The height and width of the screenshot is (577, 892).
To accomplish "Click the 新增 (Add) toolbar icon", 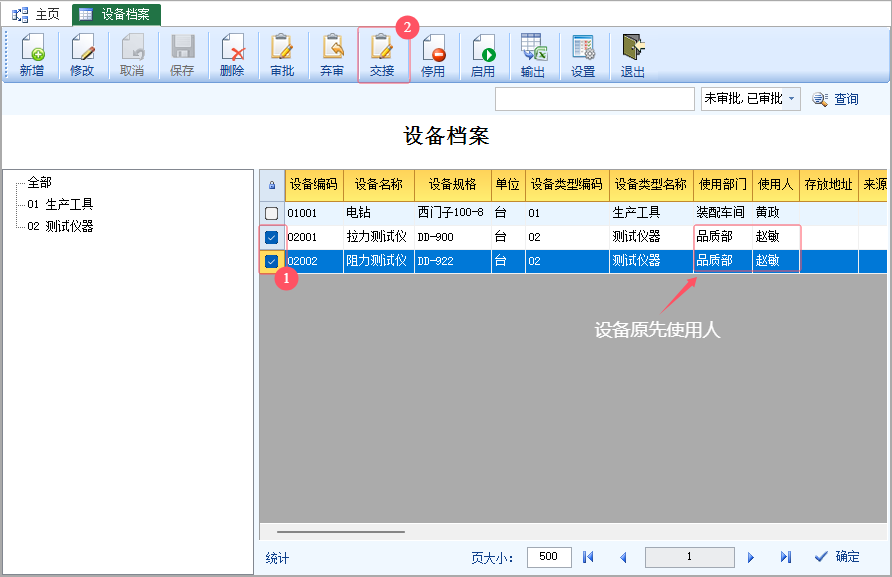I will tap(32, 55).
